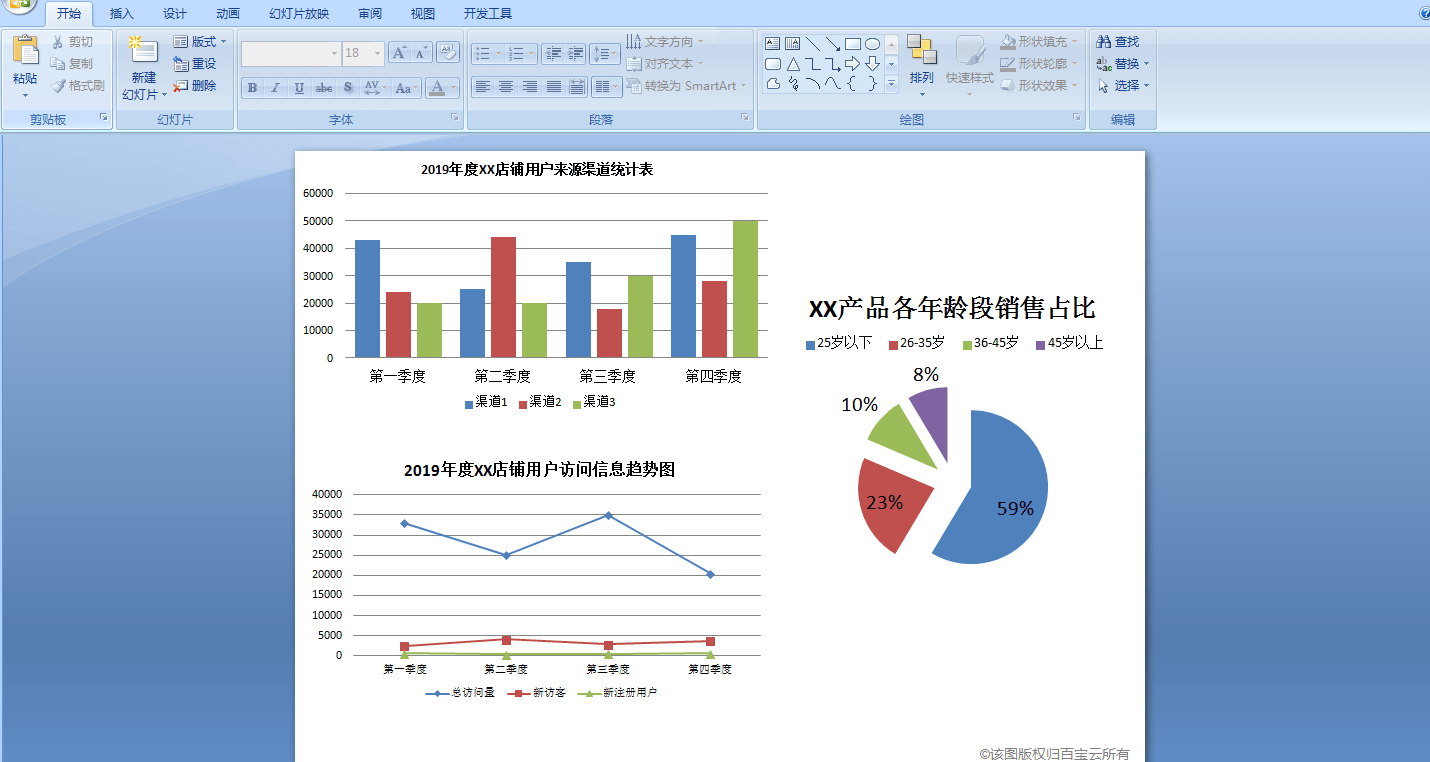
Task: Click the Paste (粘贴) clipboard icon
Action: [x=25, y=50]
